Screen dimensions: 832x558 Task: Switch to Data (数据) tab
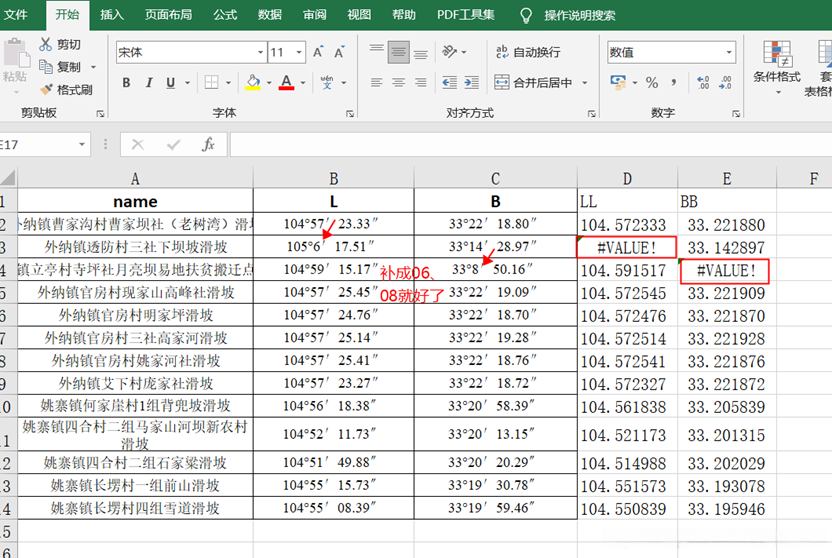(x=270, y=15)
